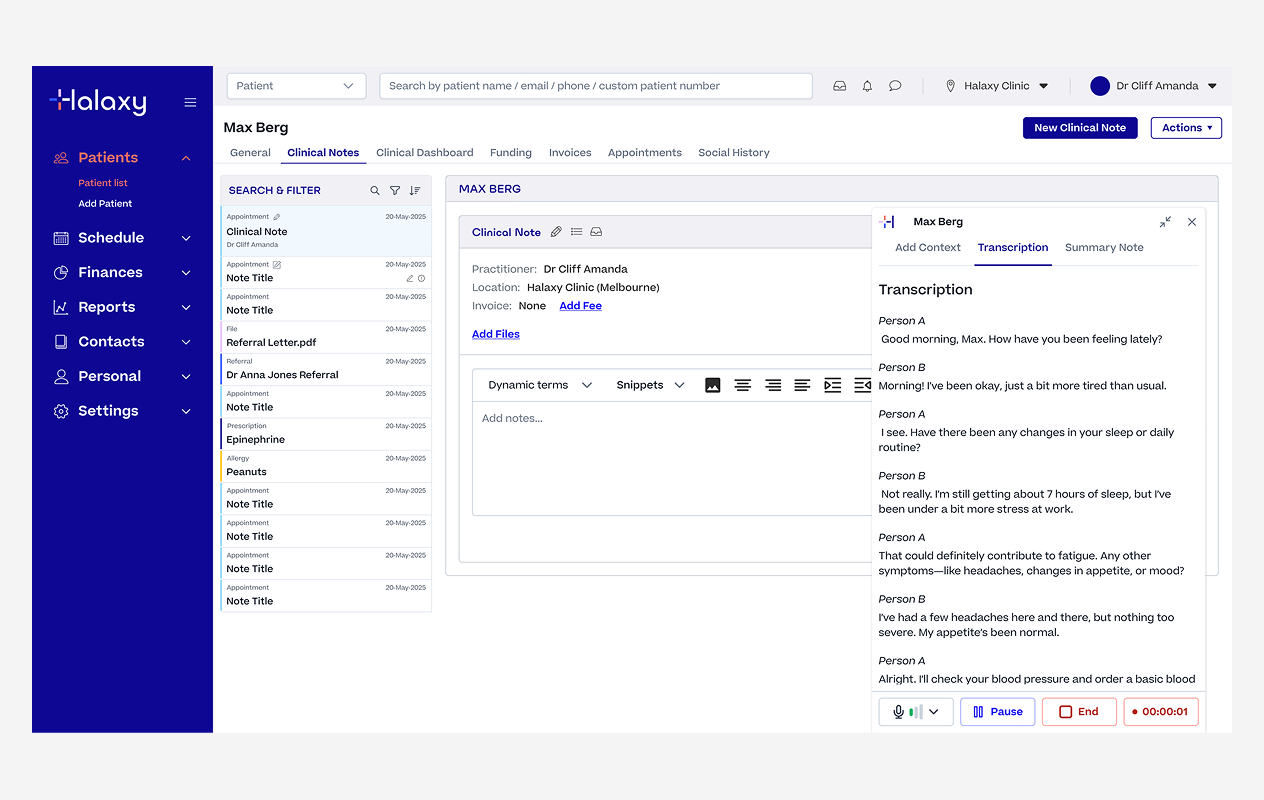Open the Epinephrine prescription entry
Screen dimensions: 1264x800
(326, 434)
